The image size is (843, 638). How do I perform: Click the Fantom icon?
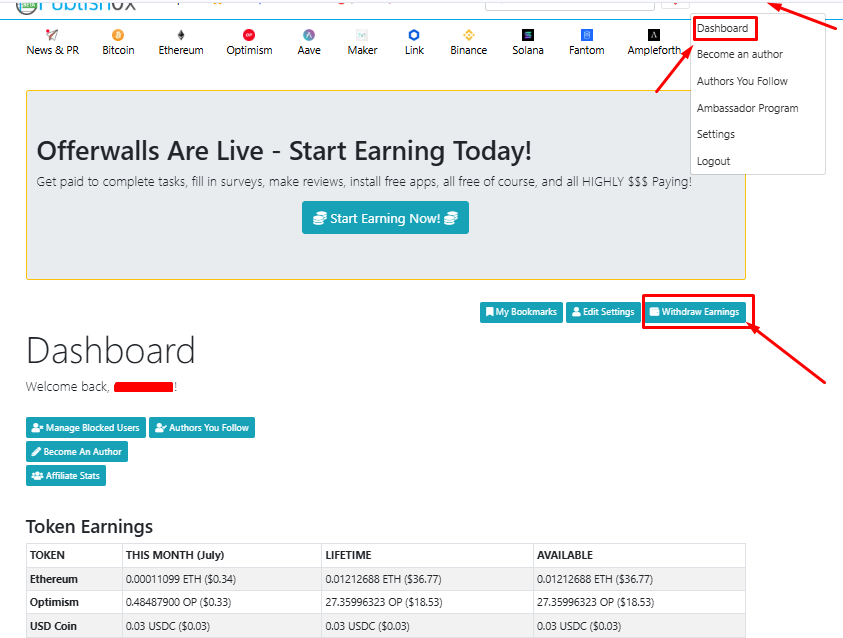[x=587, y=35]
